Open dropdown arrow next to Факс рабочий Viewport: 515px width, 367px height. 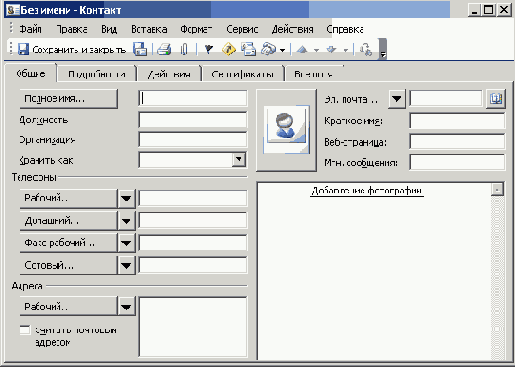point(126,243)
